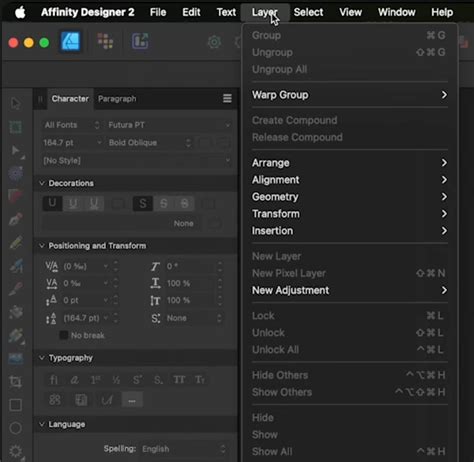Select the Vector Crop tool

(x=15, y=381)
